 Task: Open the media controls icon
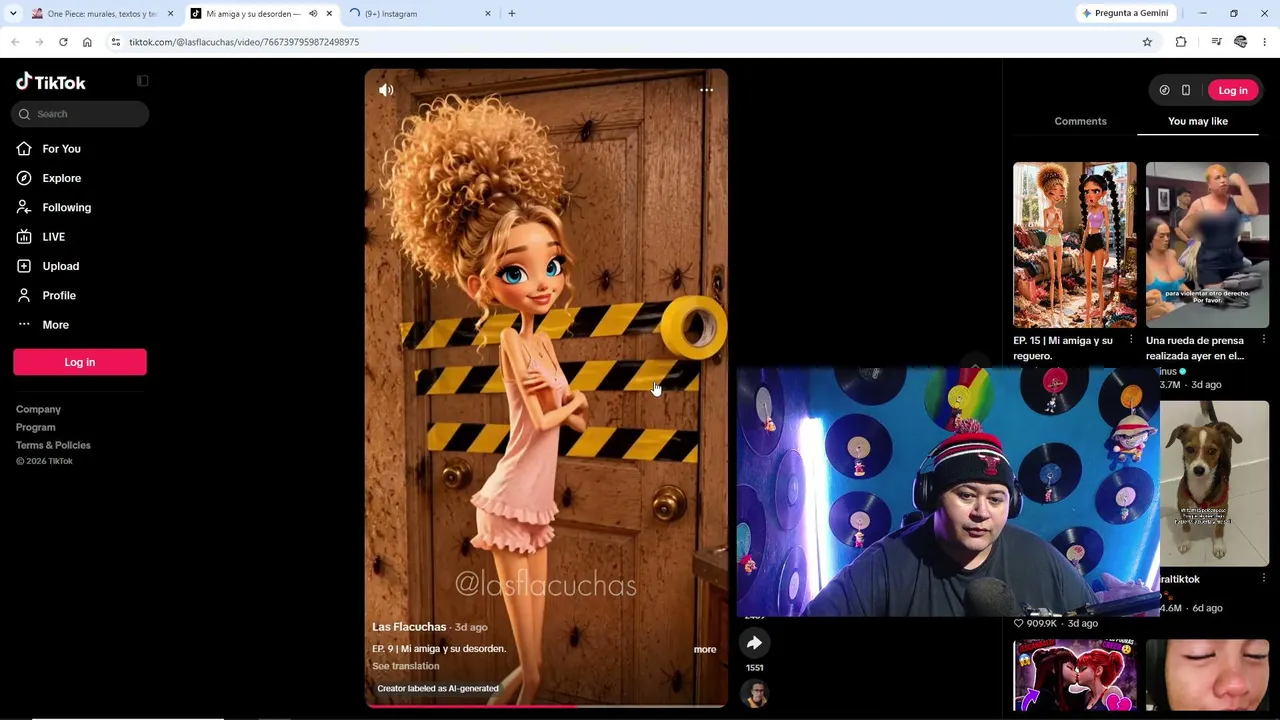(x=1216, y=42)
